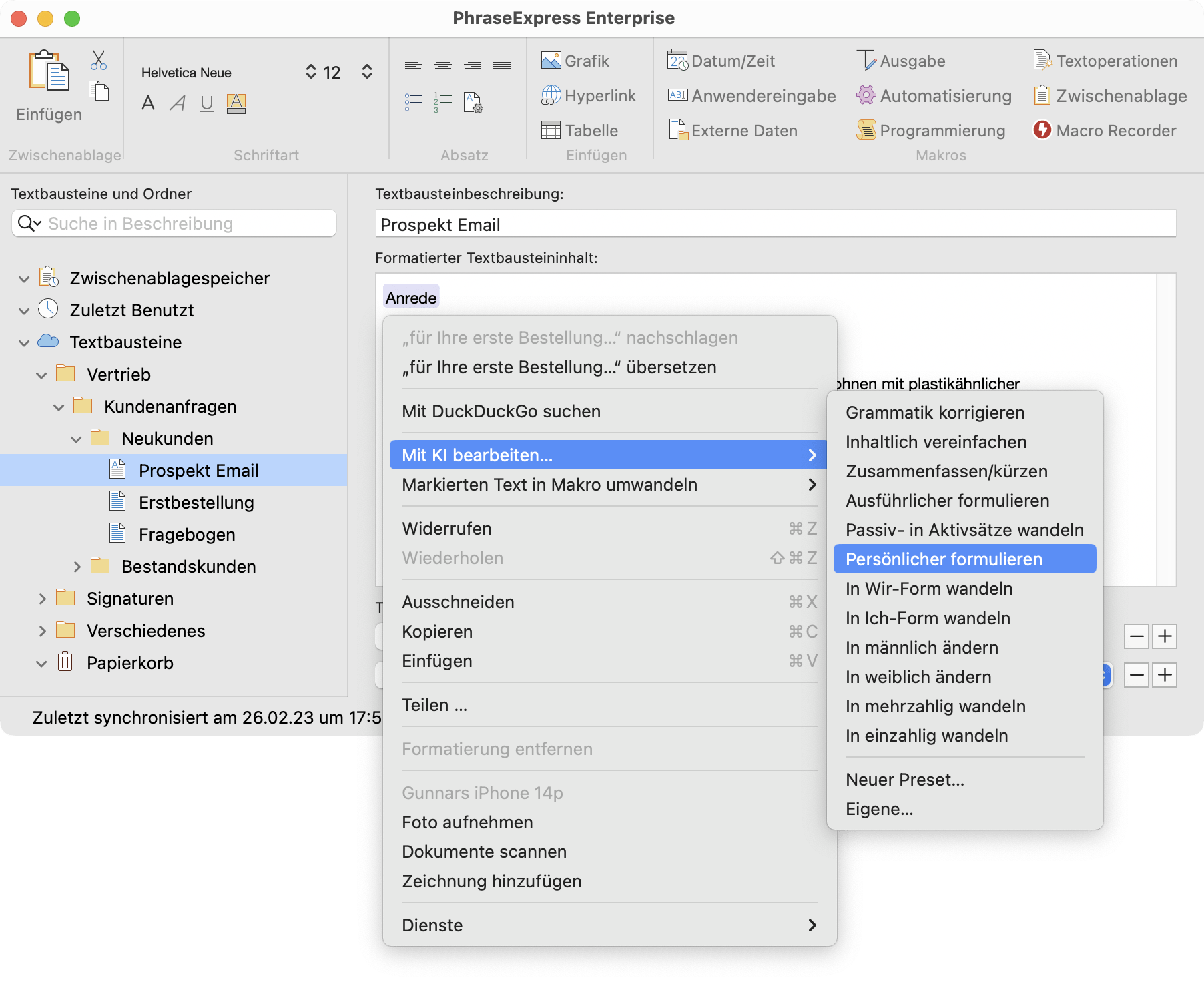
Task: Open the Dienste submenu
Action: point(610,925)
